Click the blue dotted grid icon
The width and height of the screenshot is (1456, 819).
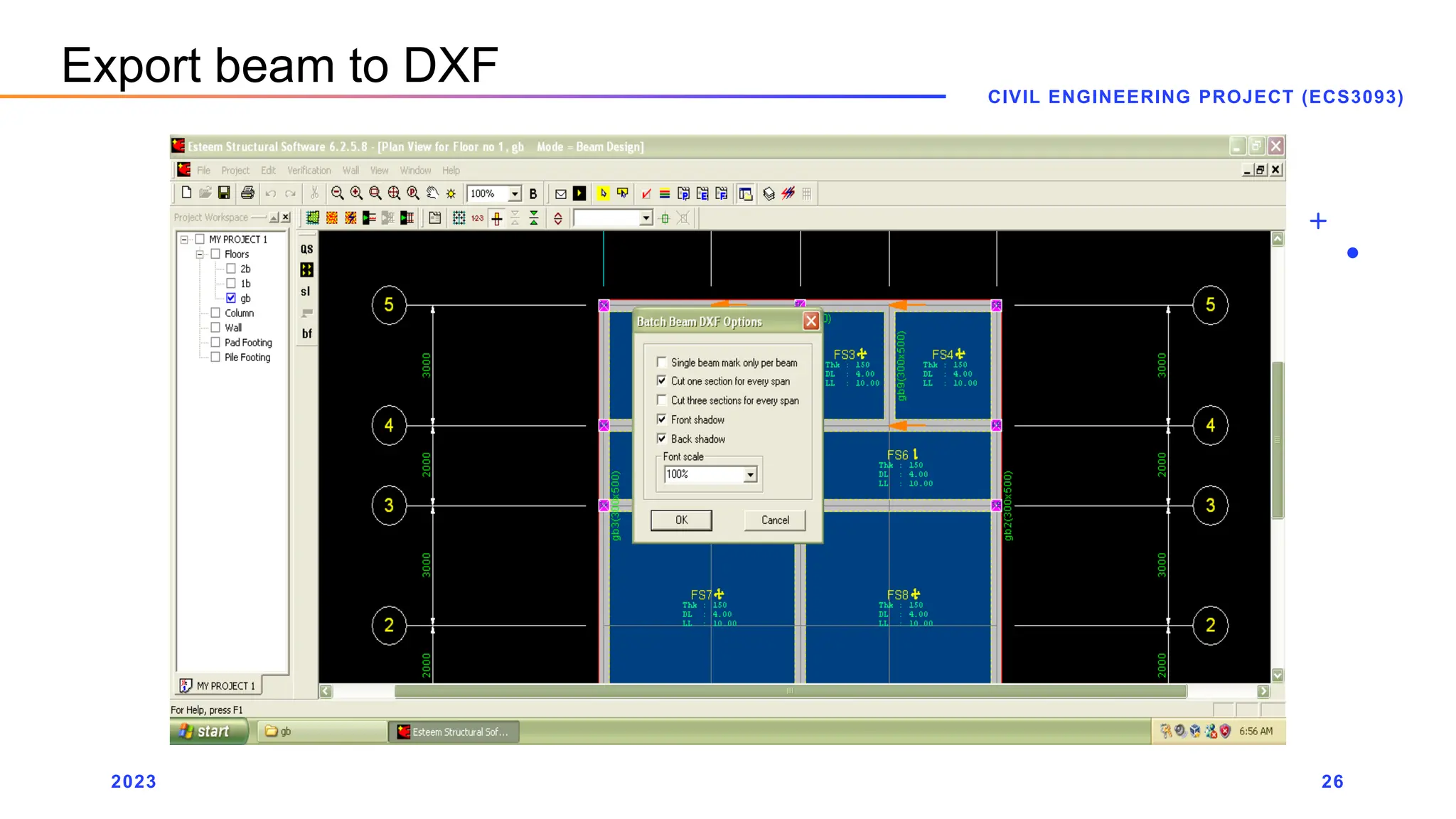coord(459,218)
